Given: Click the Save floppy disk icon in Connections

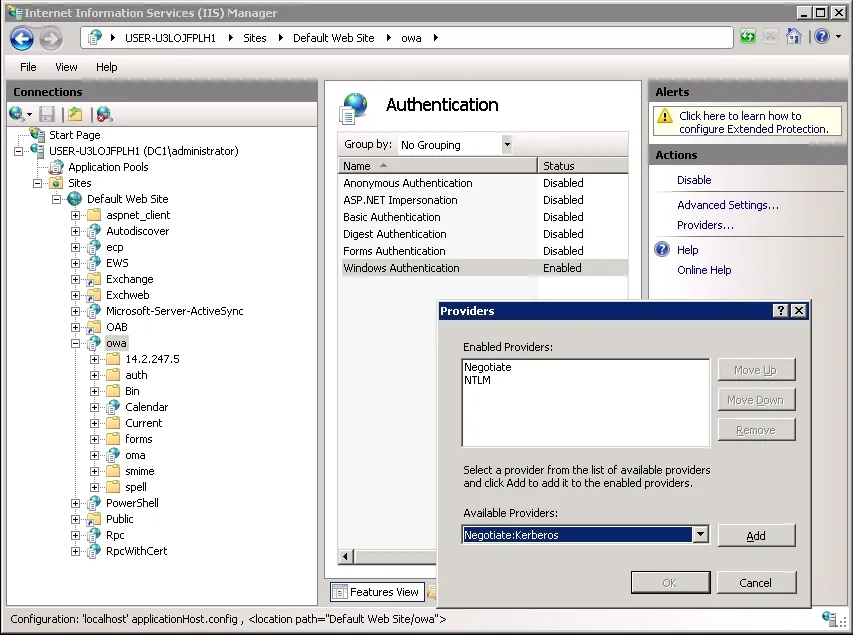Looking at the screenshot, I should pos(47,114).
